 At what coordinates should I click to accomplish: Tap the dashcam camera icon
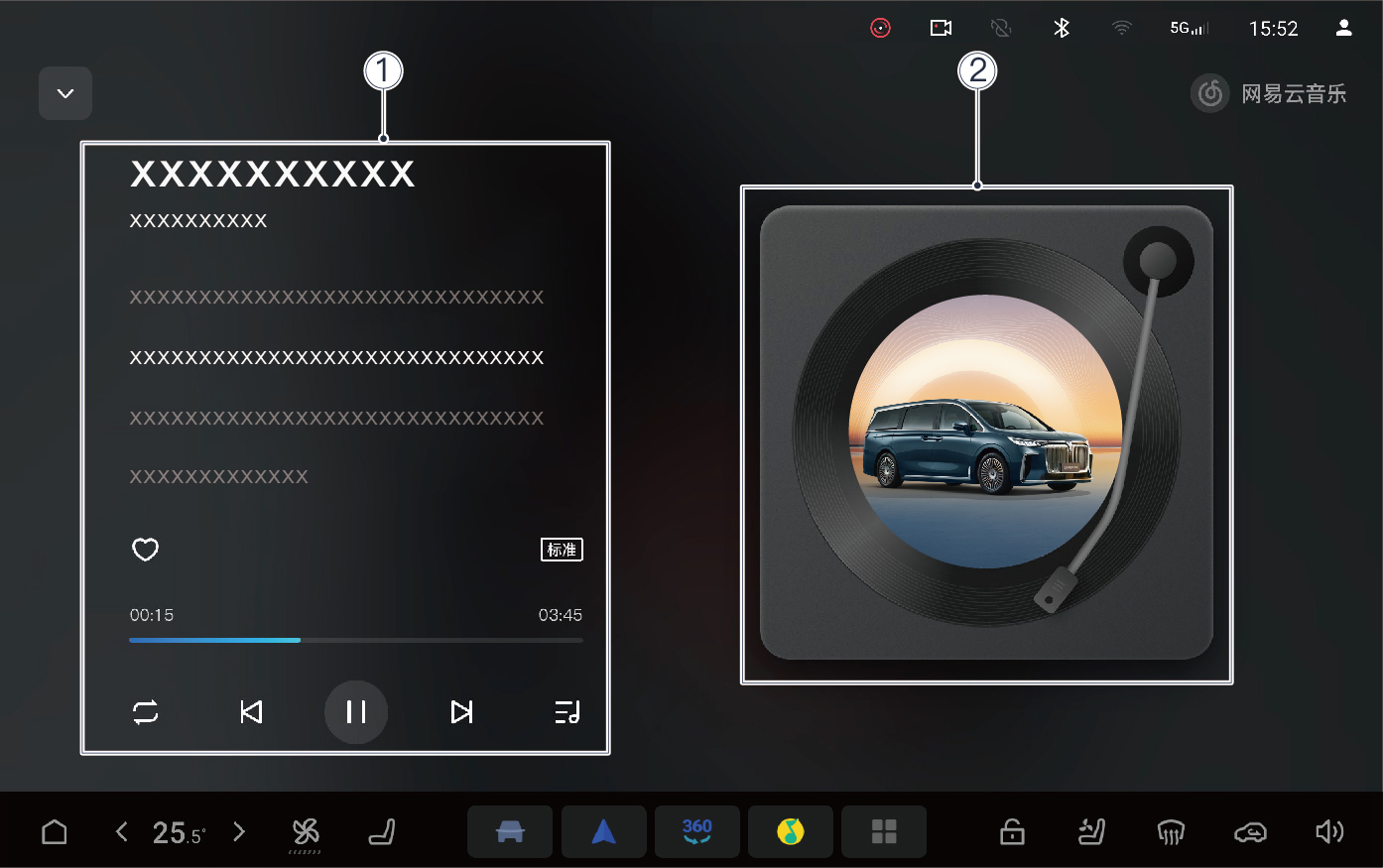[941, 28]
